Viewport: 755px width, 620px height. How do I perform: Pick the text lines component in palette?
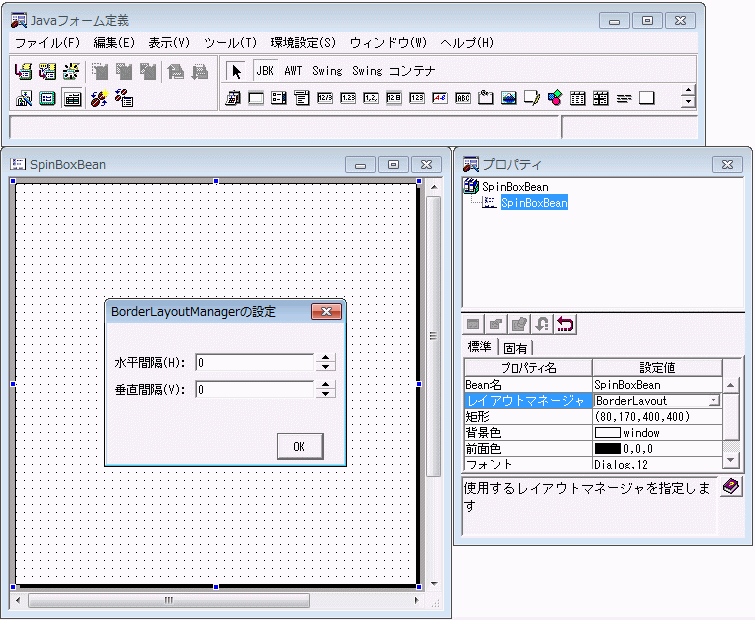pos(624,99)
